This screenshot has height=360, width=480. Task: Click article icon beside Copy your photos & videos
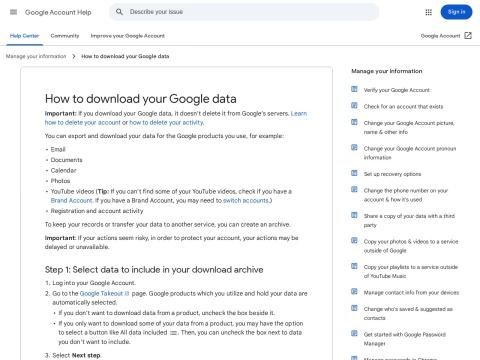(354, 241)
